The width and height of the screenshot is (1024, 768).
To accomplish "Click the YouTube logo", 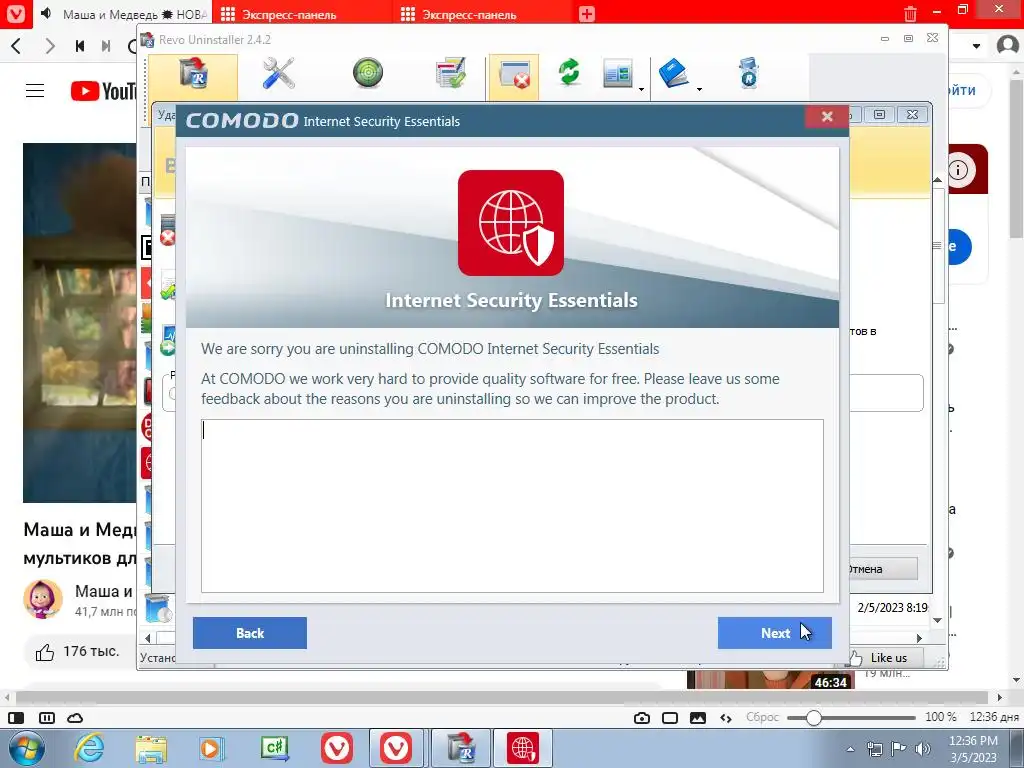I will [103, 91].
